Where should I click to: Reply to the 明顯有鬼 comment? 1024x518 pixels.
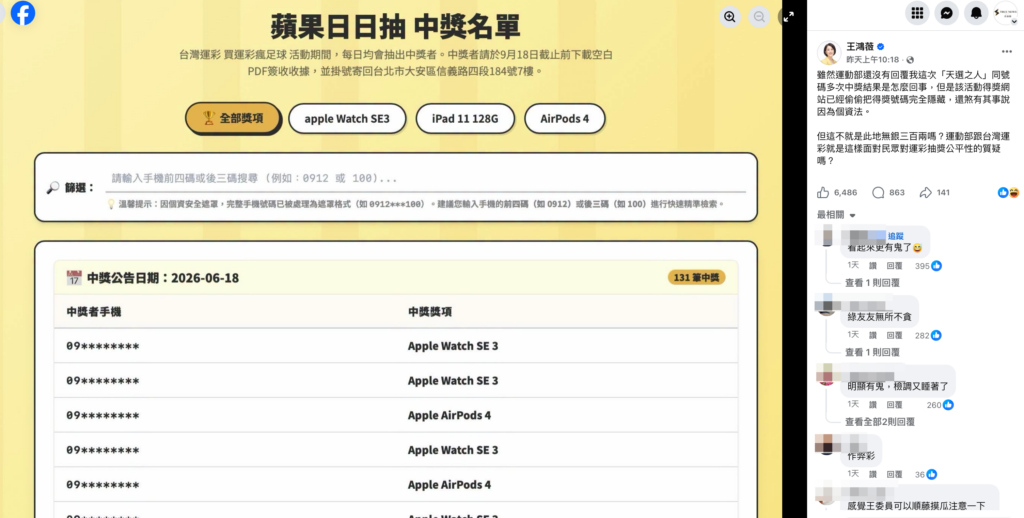894,404
